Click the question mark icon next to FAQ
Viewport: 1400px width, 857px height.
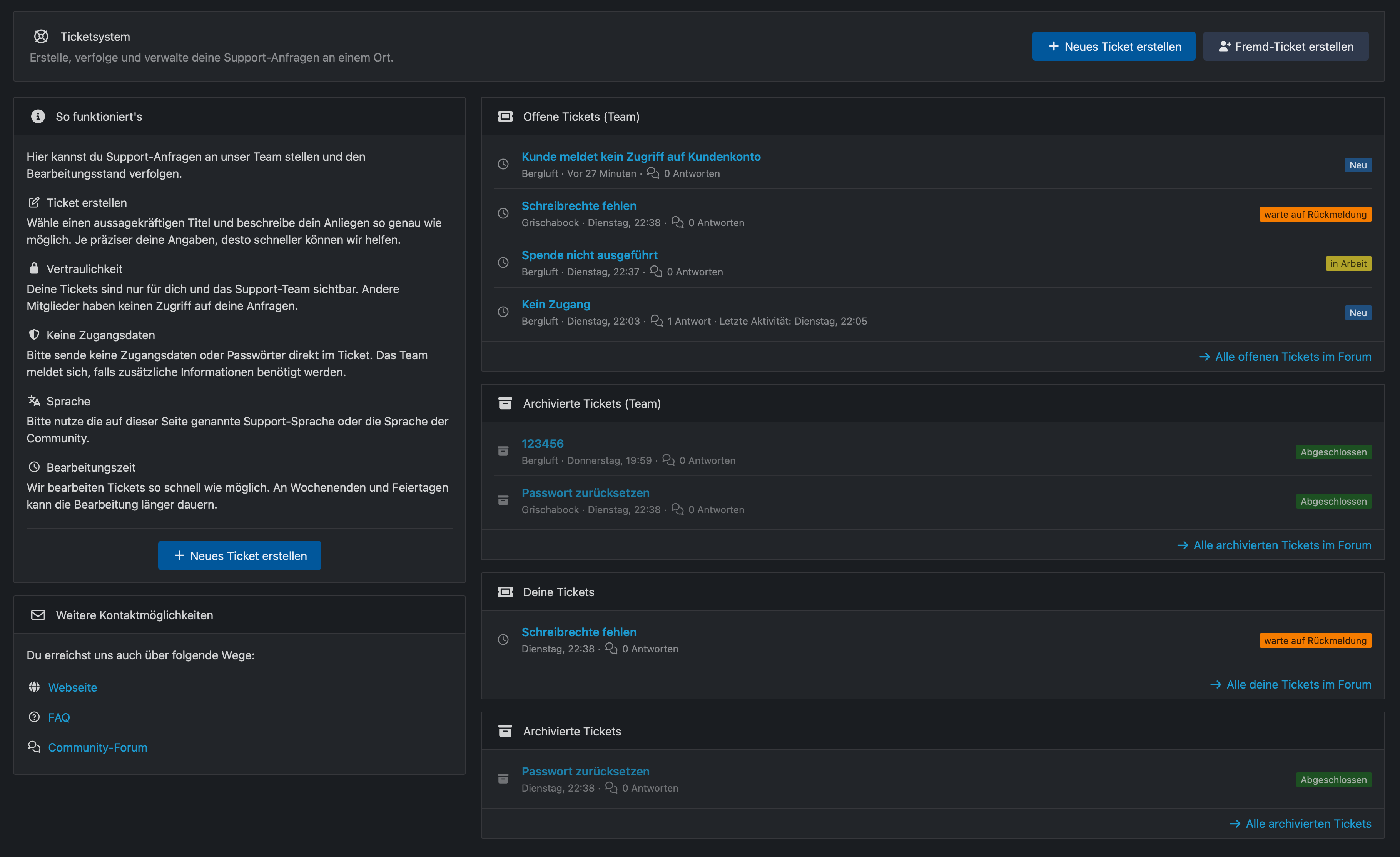coord(34,717)
